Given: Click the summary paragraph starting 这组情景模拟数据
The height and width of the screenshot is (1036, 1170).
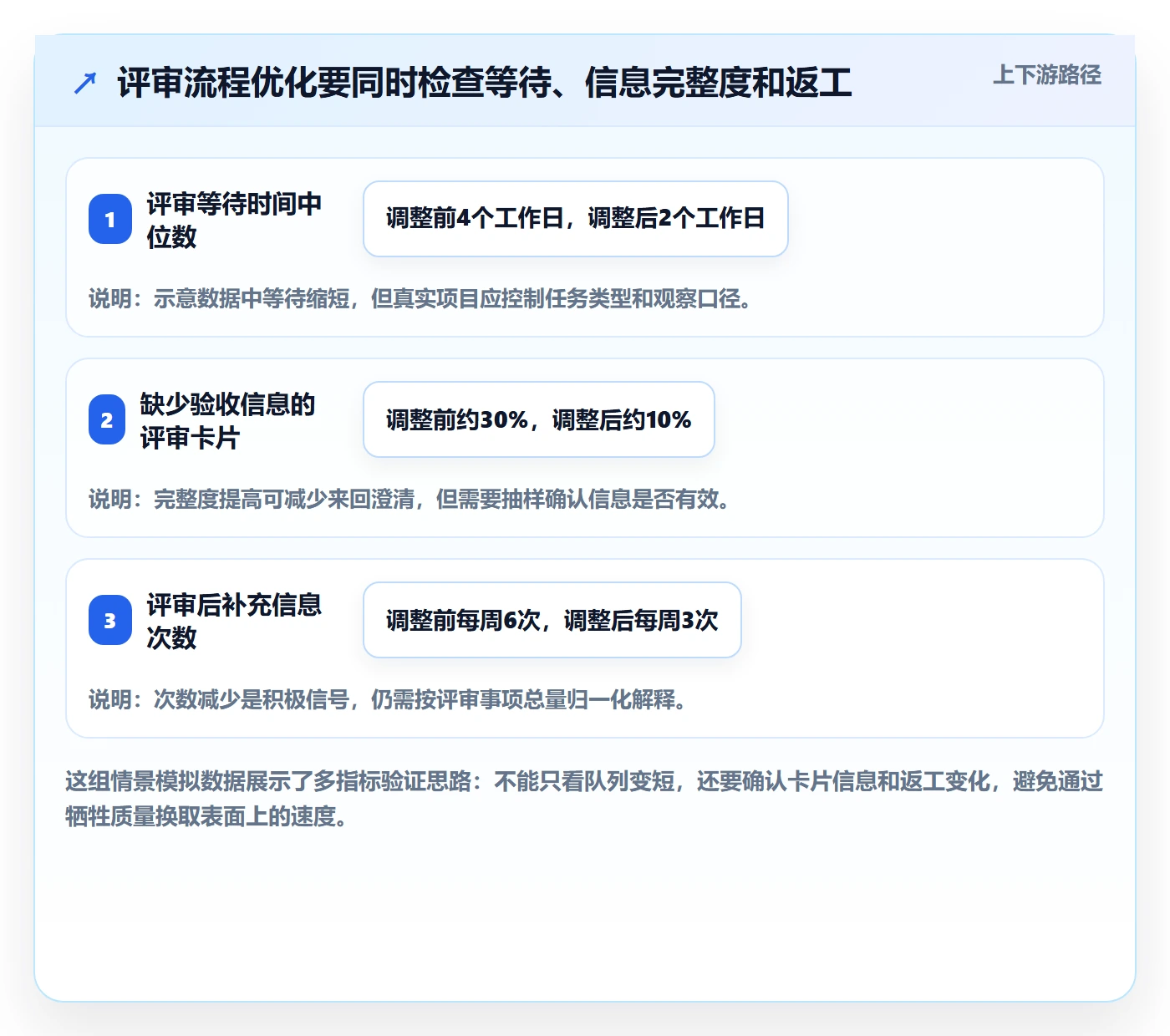Looking at the screenshot, I should 584,799.
